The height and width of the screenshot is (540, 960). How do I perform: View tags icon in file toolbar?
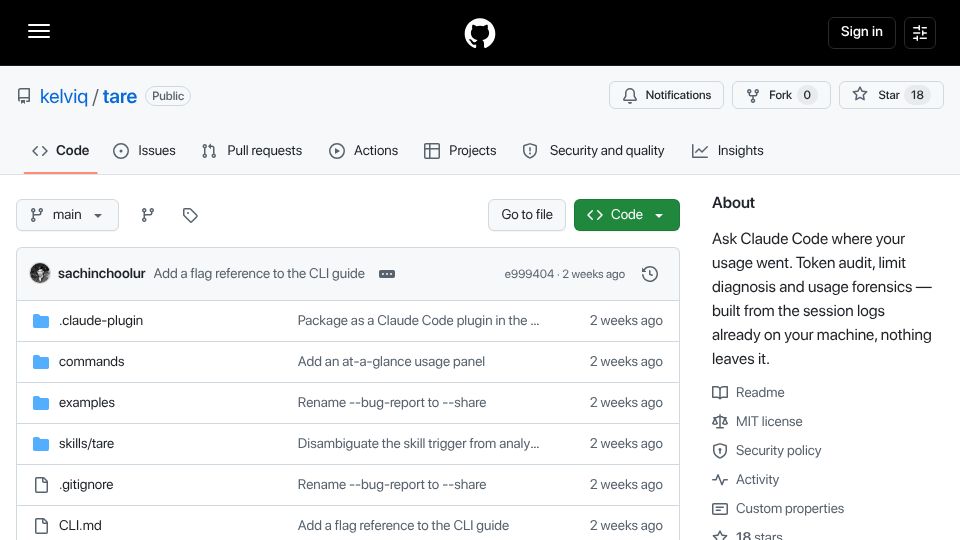[190, 215]
